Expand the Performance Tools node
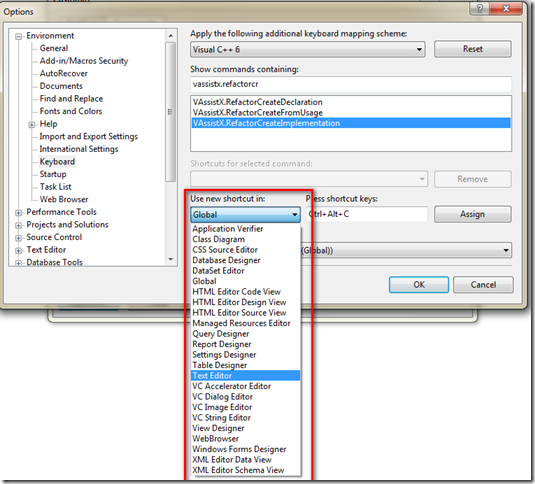The height and width of the screenshot is (484, 535). 18,213
